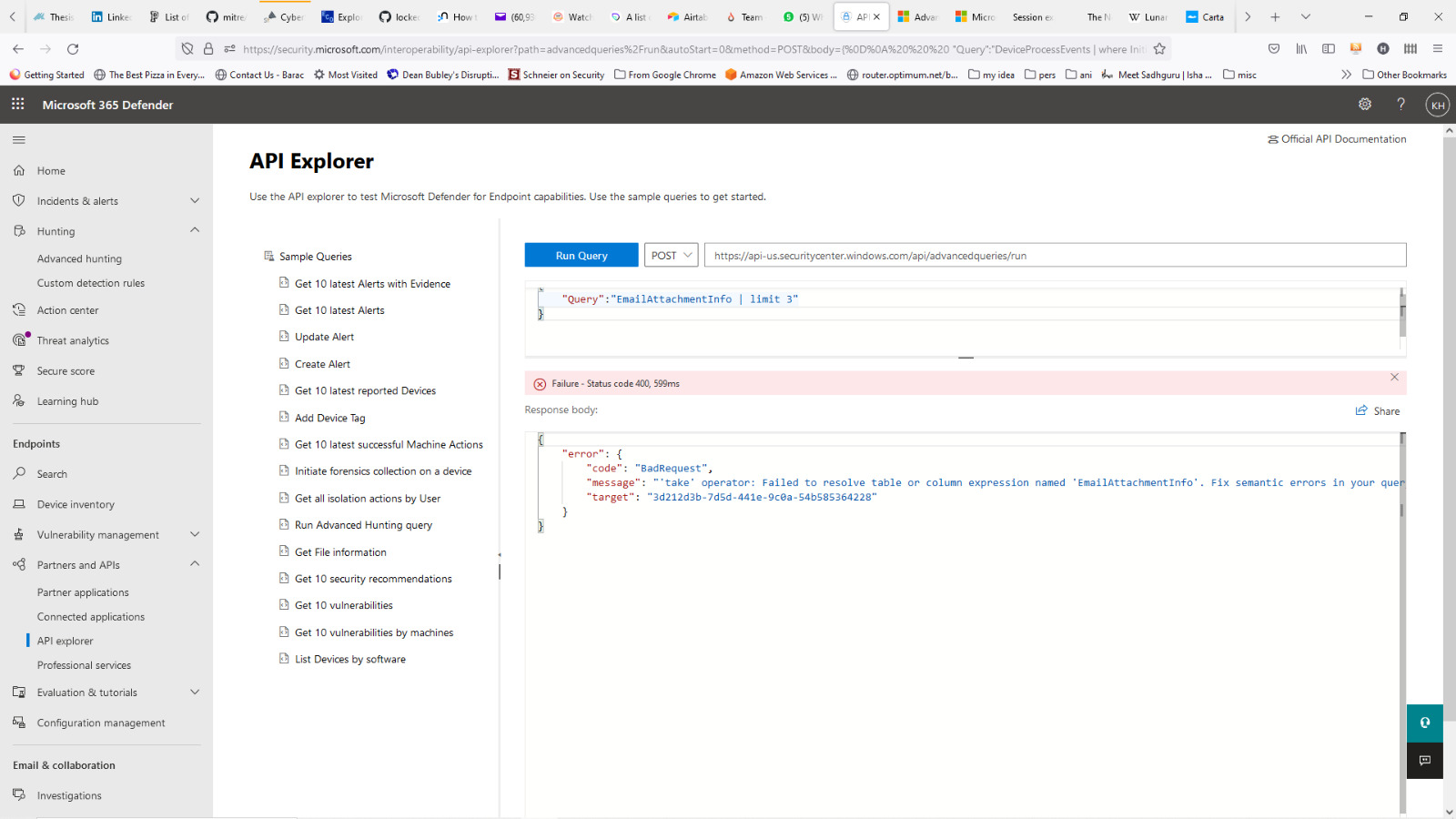Click the sample panel splitter handle

click(500, 571)
